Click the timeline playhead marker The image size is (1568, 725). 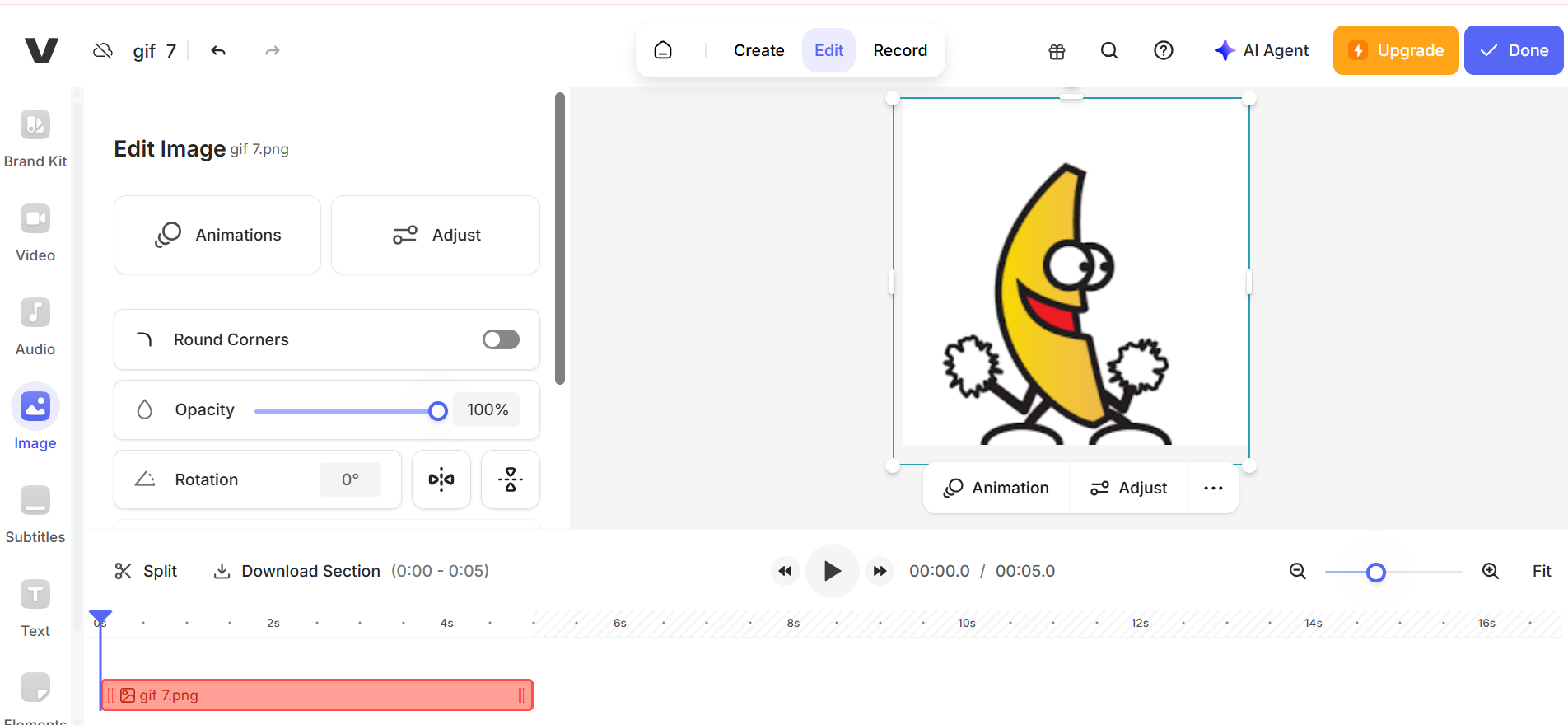tap(100, 617)
